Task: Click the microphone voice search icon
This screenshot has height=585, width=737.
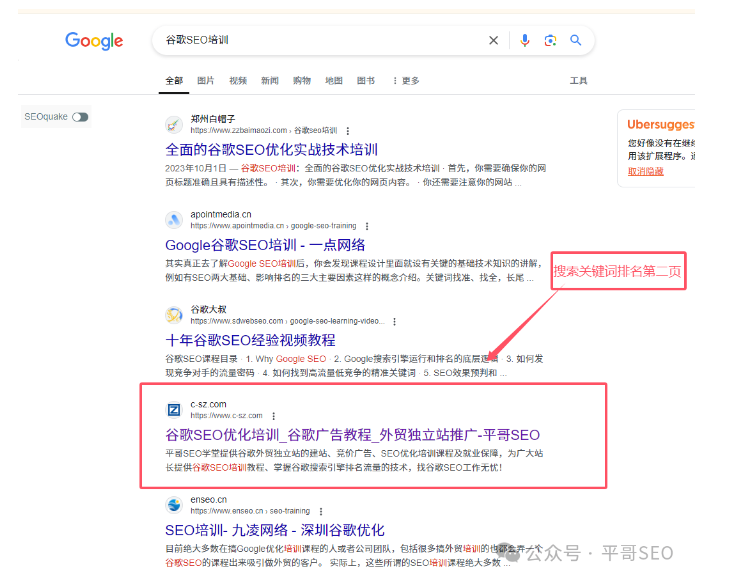Action: click(x=525, y=41)
